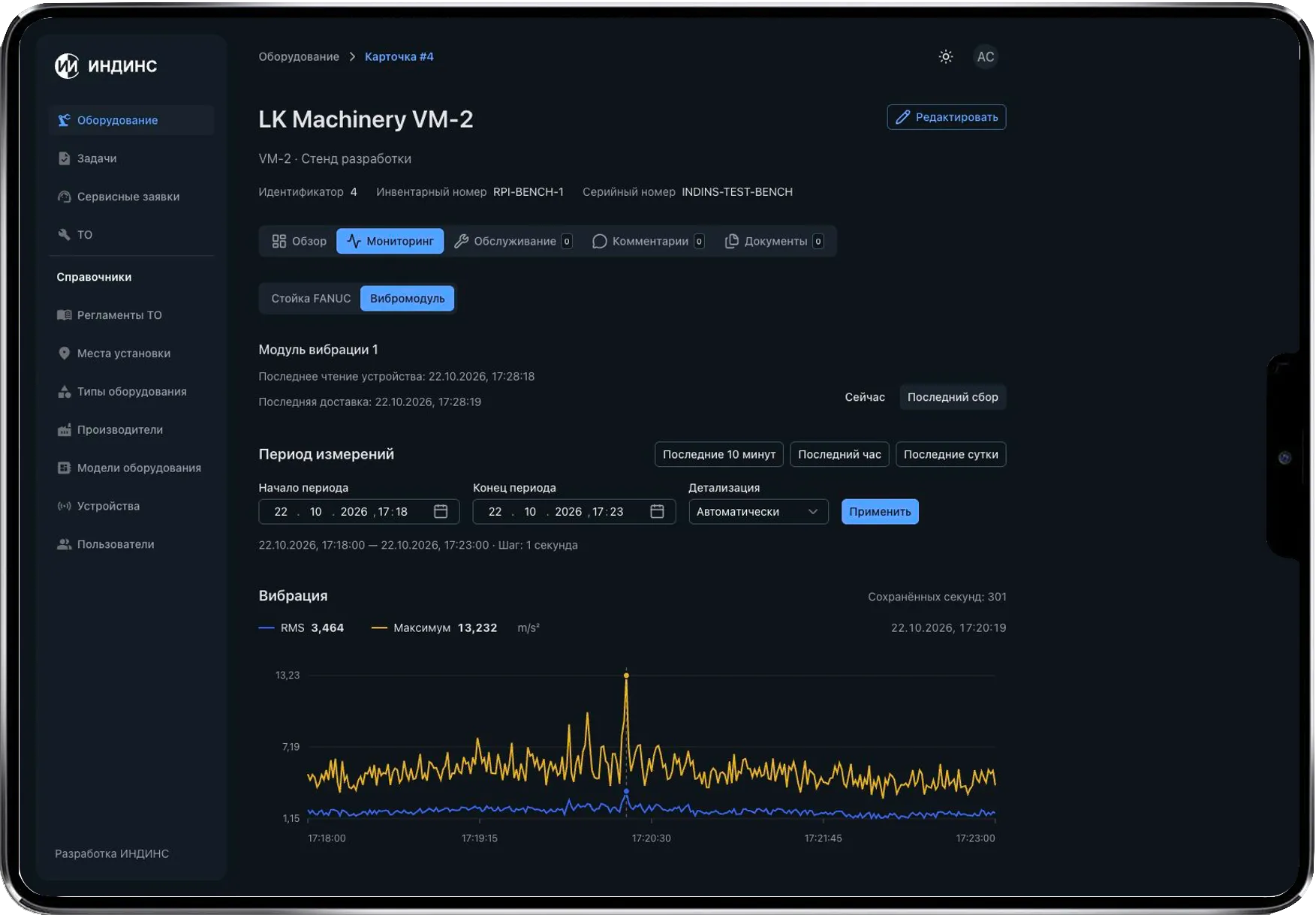This screenshot has height=915, width=1316.
Task: Open calendar picker for Конец периода
Action: [x=657, y=512]
